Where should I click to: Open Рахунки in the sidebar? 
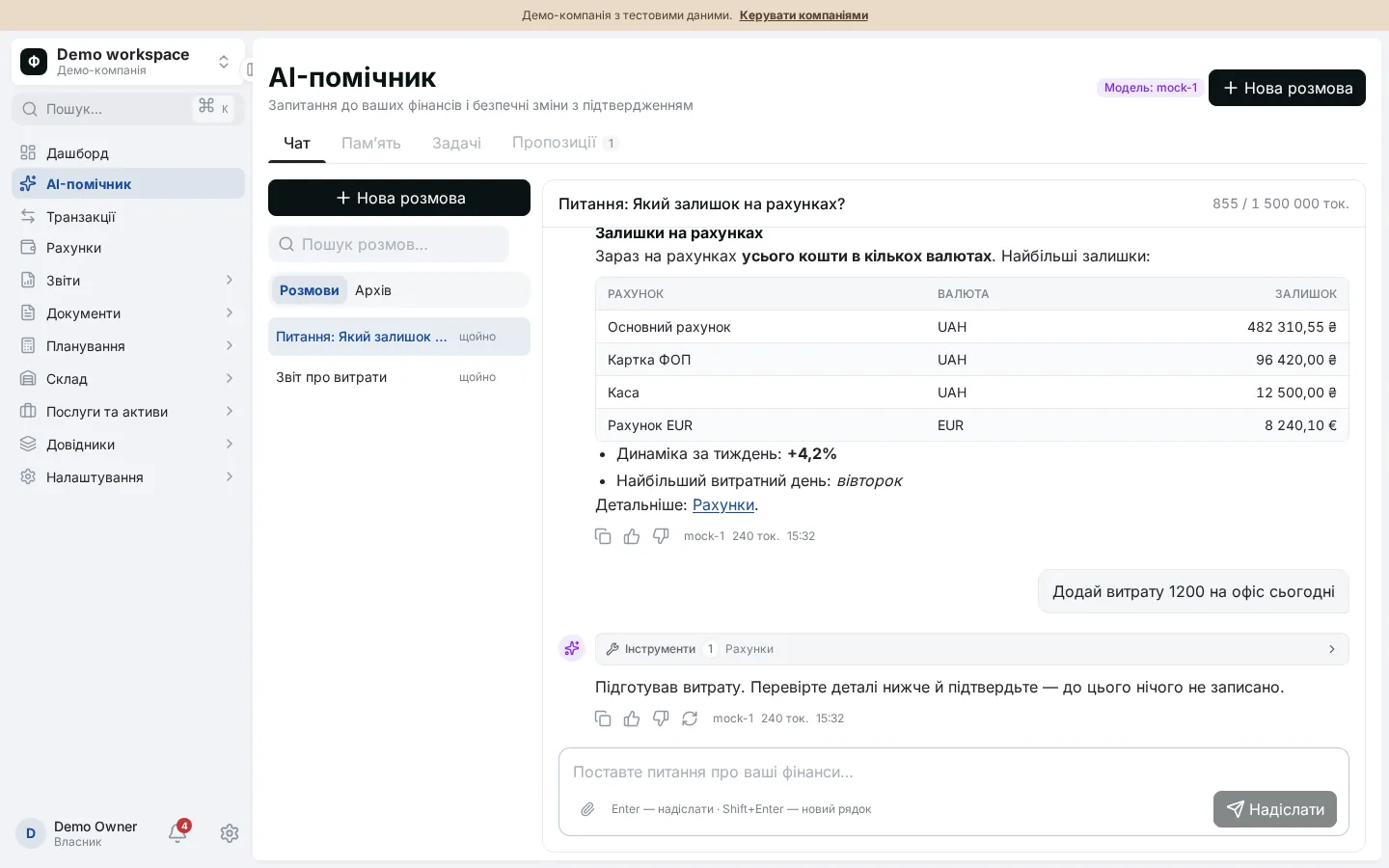point(128,248)
